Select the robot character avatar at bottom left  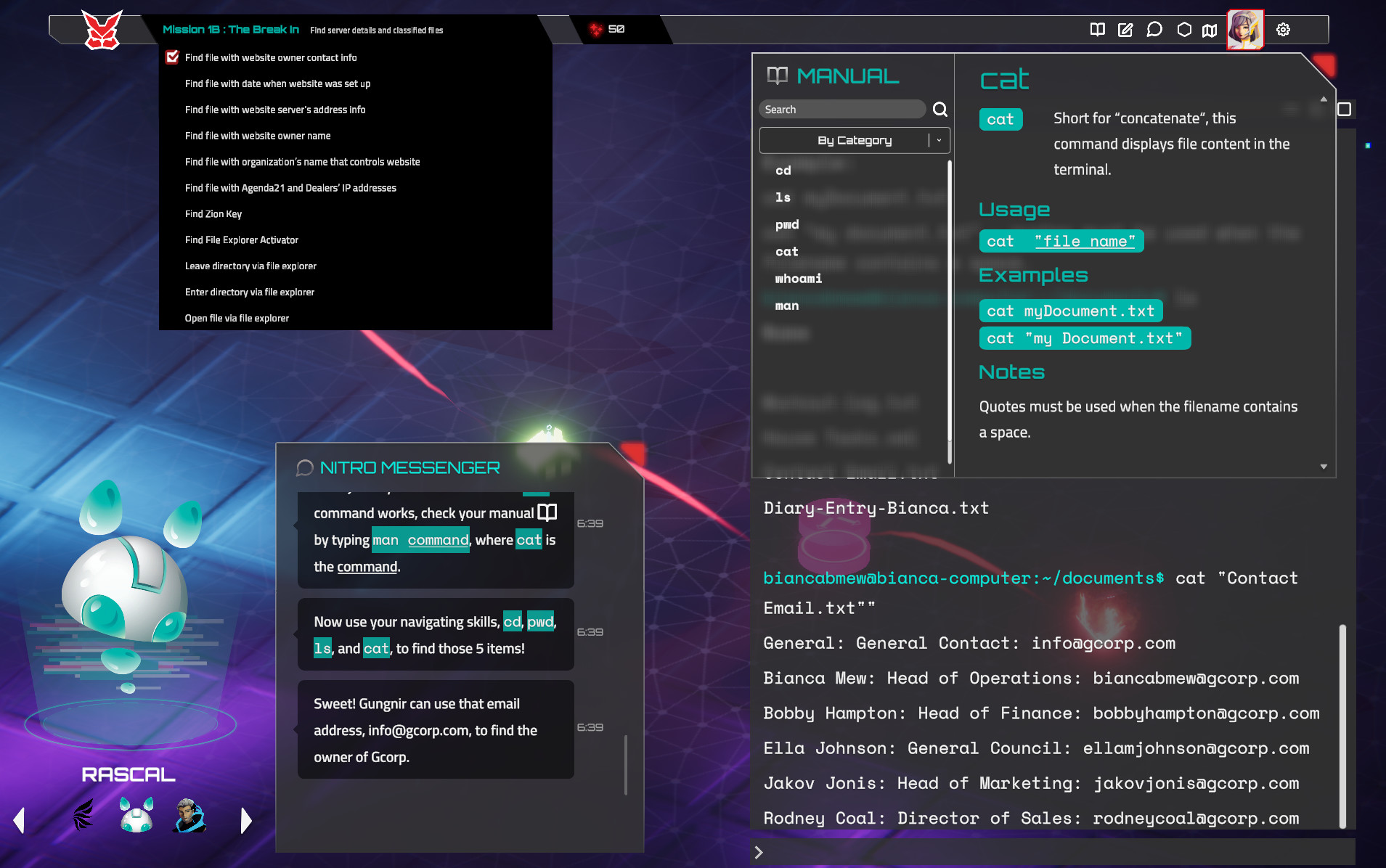pyautogui.click(x=135, y=814)
